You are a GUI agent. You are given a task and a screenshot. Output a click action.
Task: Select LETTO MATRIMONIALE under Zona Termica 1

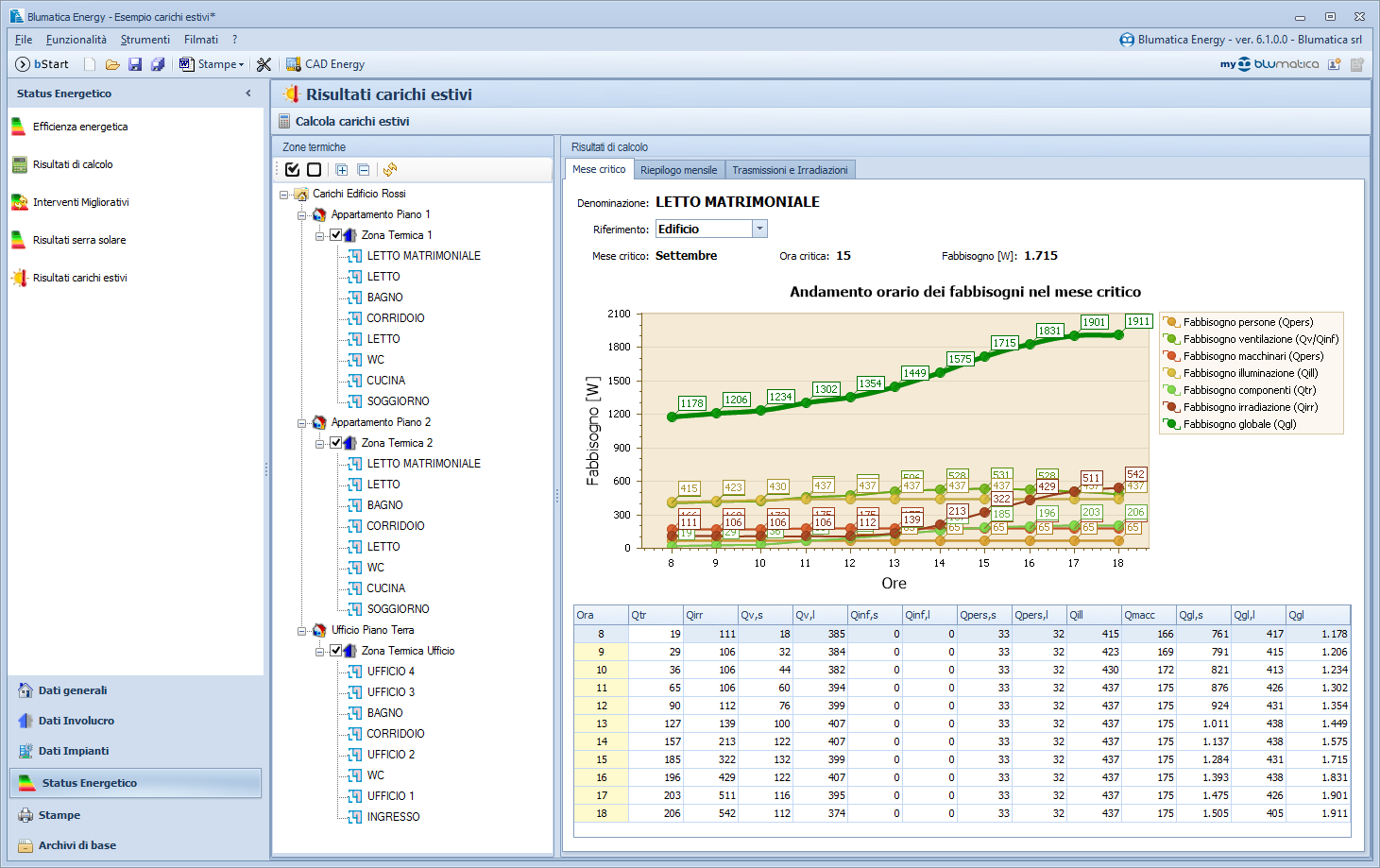pyautogui.click(x=423, y=256)
